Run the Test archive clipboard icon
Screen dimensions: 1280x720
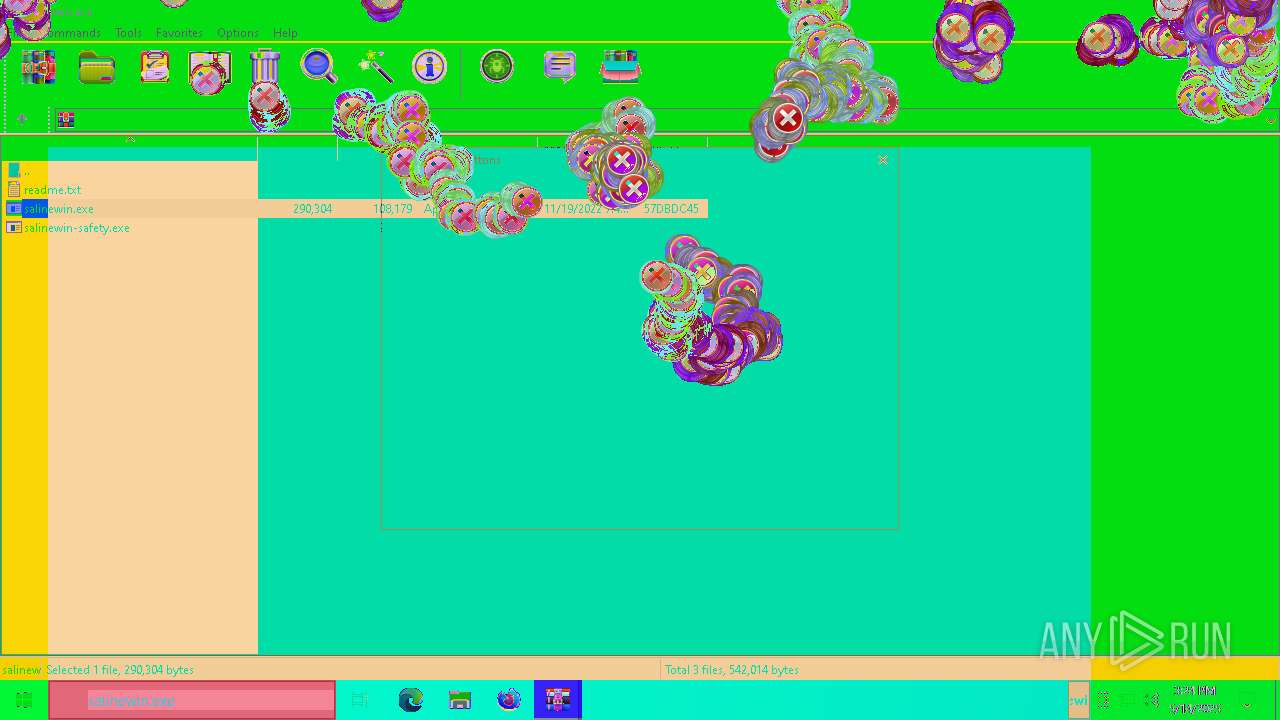[x=155, y=67]
